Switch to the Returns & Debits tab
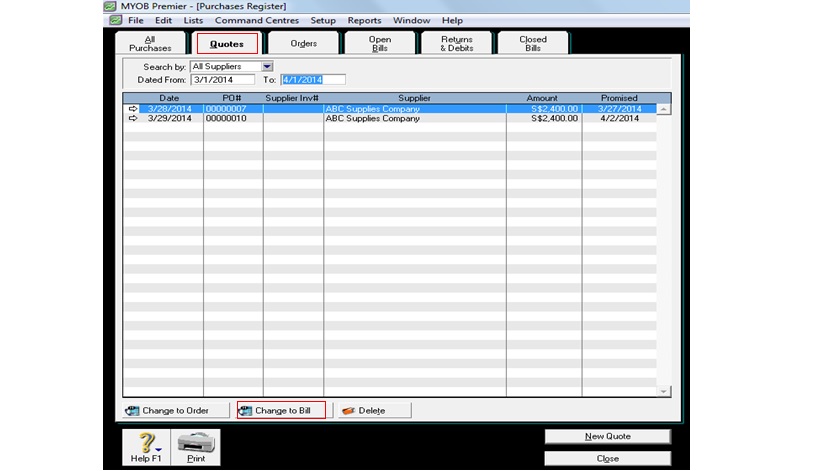819x471 pixels. tap(457, 43)
